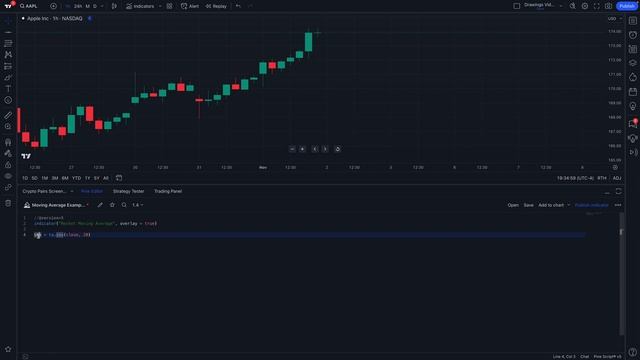The width and height of the screenshot is (640, 360).
Task: Select the ruler Measure tool
Action: click(x=8, y=116)
